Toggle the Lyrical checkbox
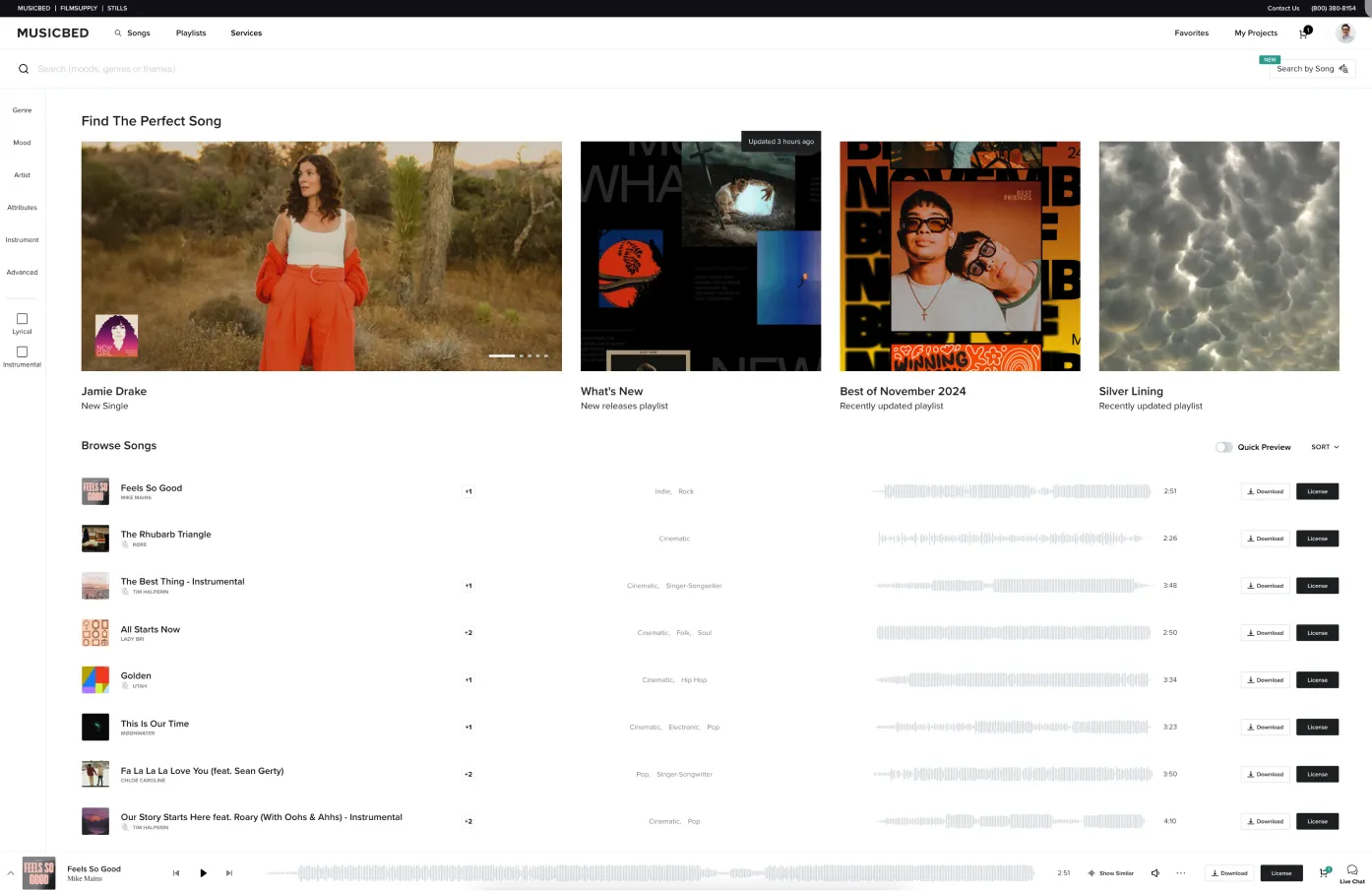Image resolution: width=1372 pixels, height=891 pixels. click(x=23, y=319)
